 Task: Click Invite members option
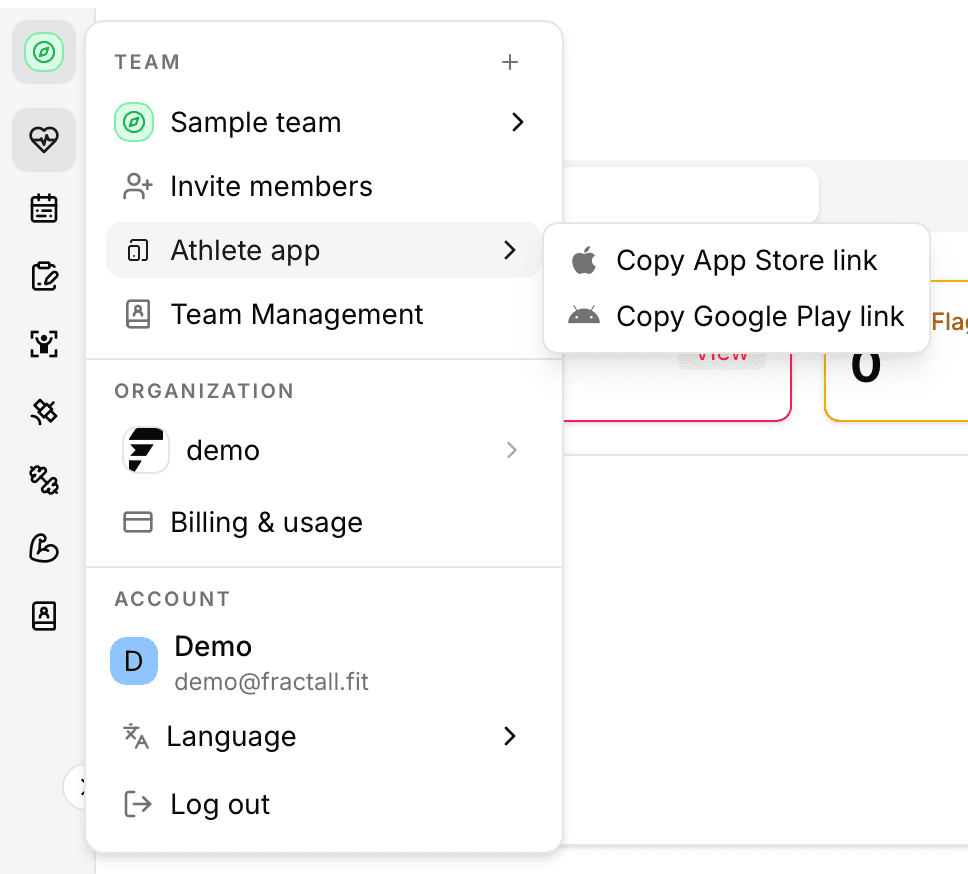point(323,186)
